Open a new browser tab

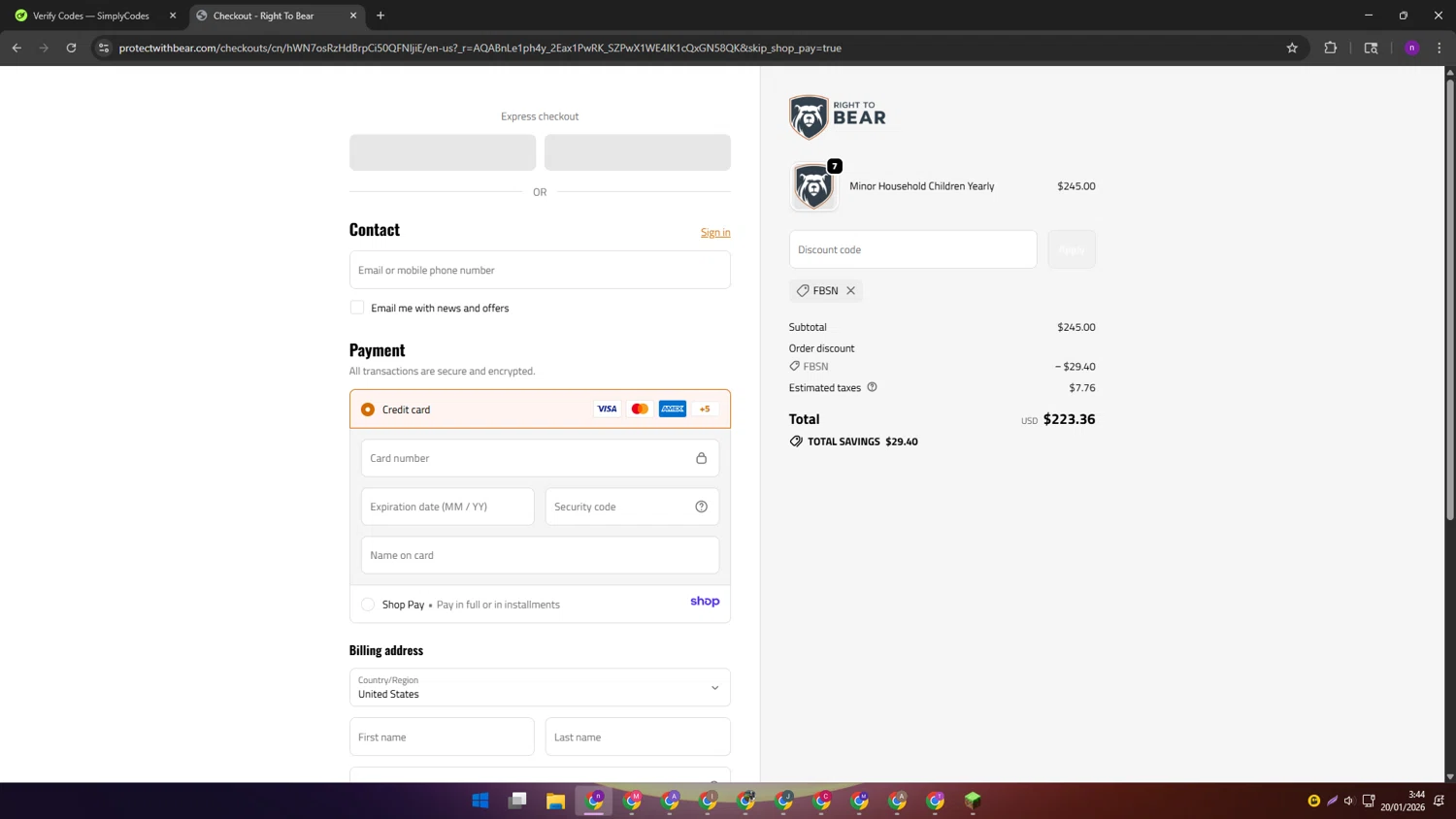pos(381,16)
